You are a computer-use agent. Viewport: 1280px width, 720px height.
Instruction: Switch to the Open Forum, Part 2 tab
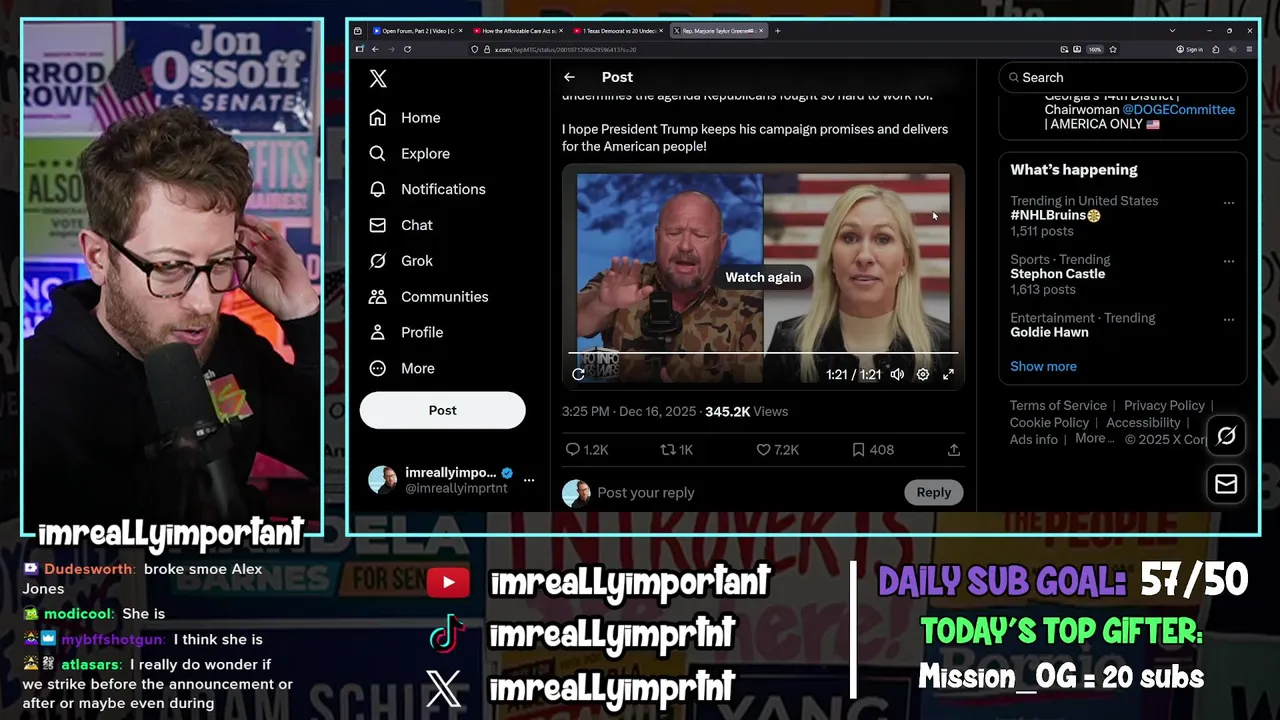[x=416, y=31]
